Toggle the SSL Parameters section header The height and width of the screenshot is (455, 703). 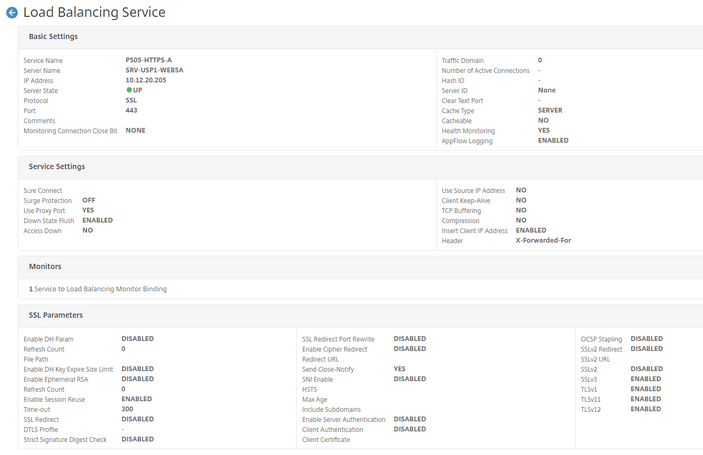[x=55, y=315]
